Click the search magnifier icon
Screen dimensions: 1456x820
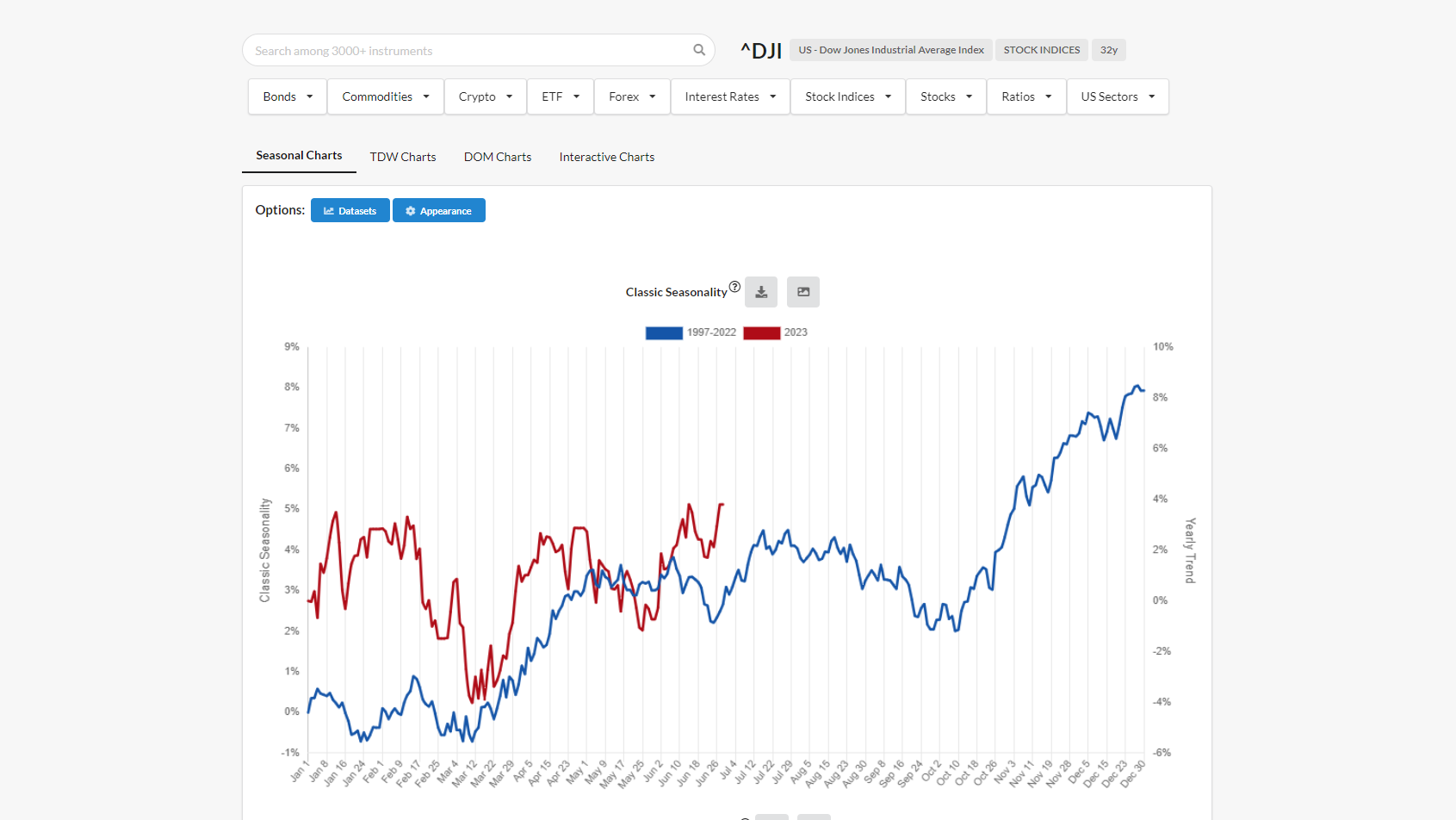click(x=699, y=50)
